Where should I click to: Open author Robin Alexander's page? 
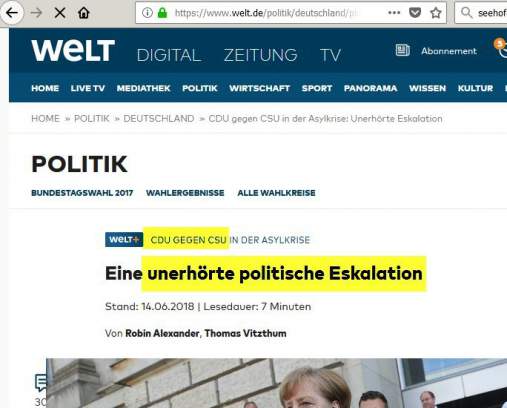coord(162,333)
